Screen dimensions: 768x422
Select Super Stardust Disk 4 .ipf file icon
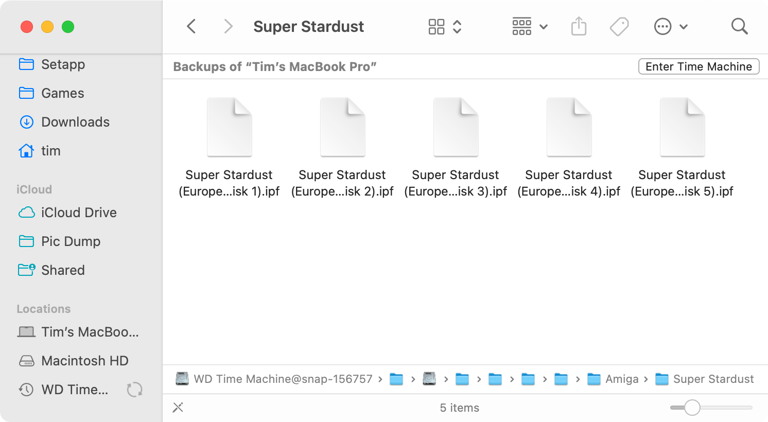[569, 127]
